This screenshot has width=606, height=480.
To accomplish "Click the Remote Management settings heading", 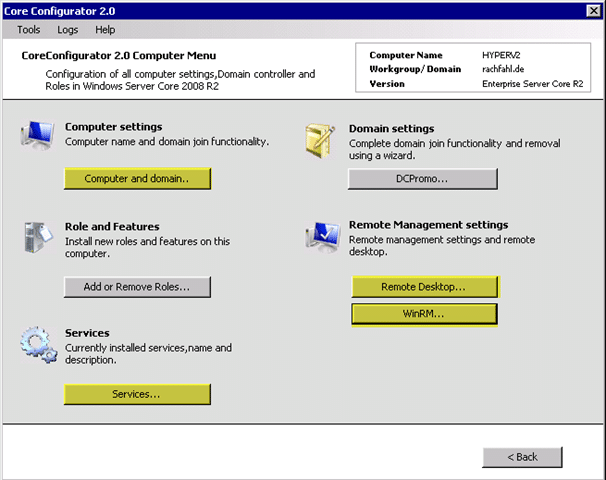I will coord(429,225).
